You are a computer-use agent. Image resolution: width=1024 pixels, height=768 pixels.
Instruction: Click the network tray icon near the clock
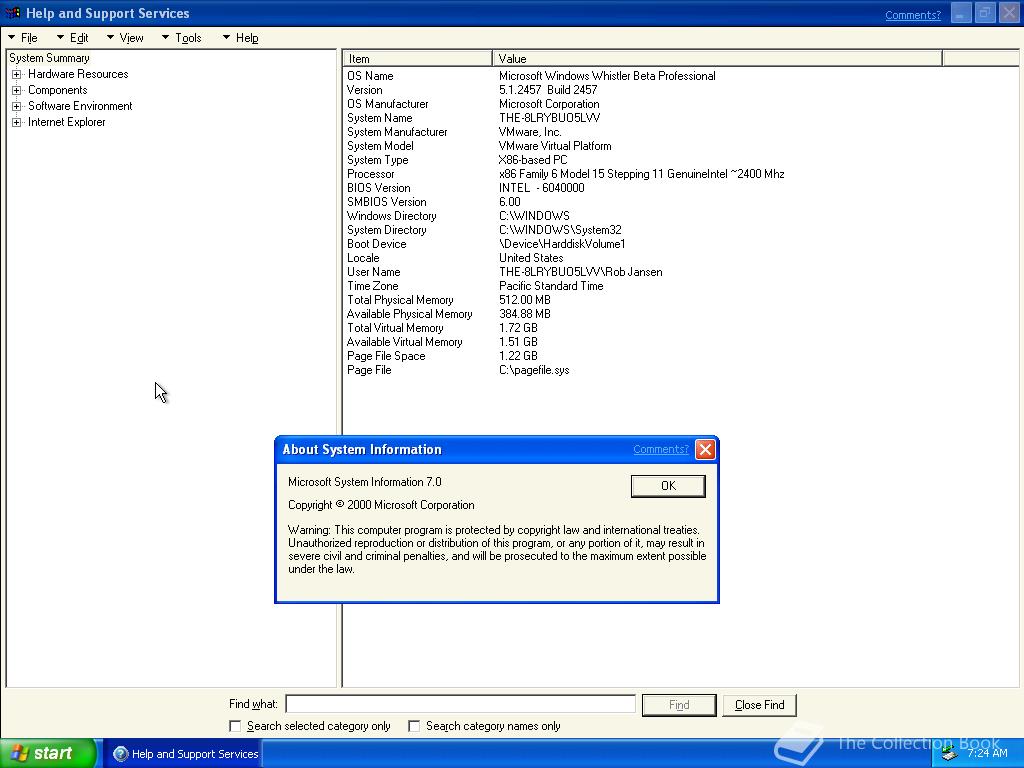tap(950, 754)
